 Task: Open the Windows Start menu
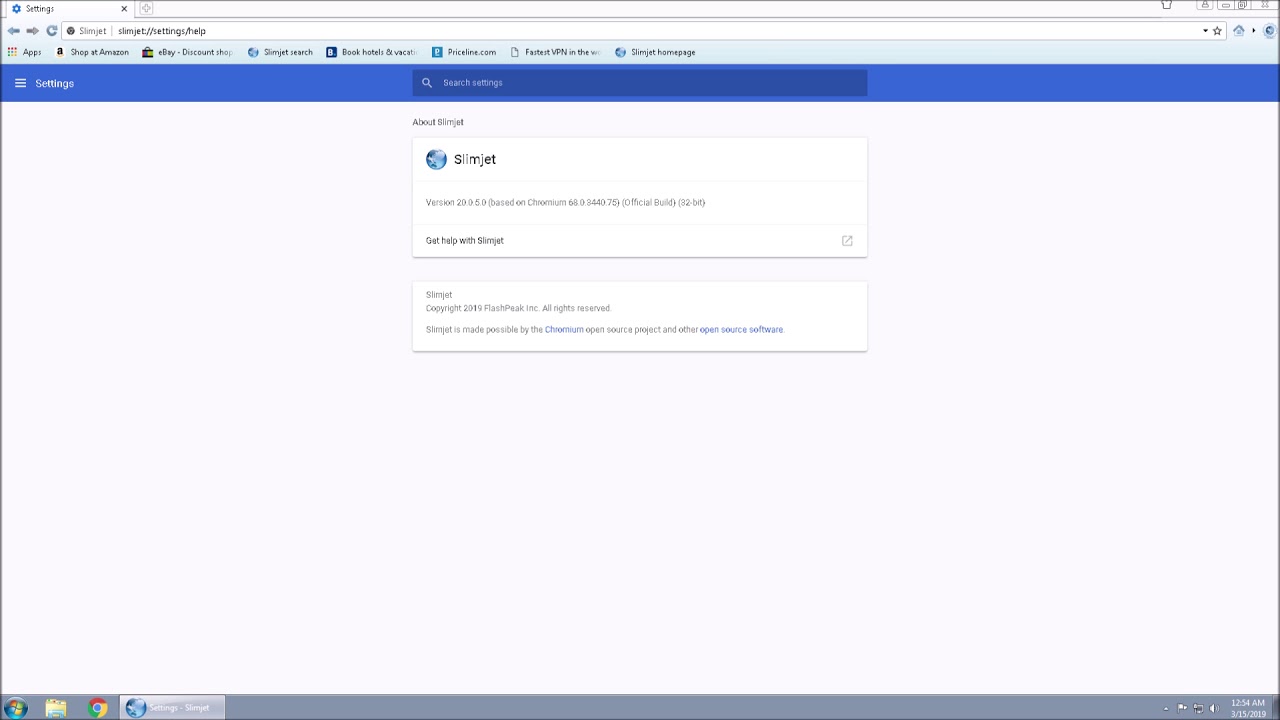click(15, 708)
